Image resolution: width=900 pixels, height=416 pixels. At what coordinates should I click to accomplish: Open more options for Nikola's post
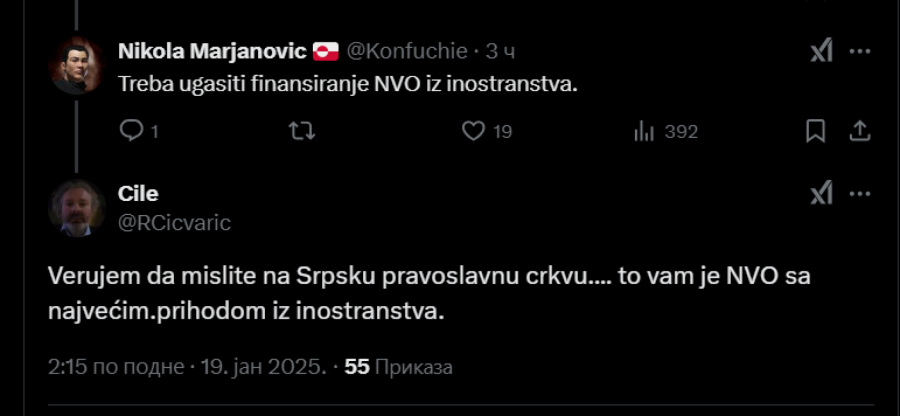click(x=859, y=51)
